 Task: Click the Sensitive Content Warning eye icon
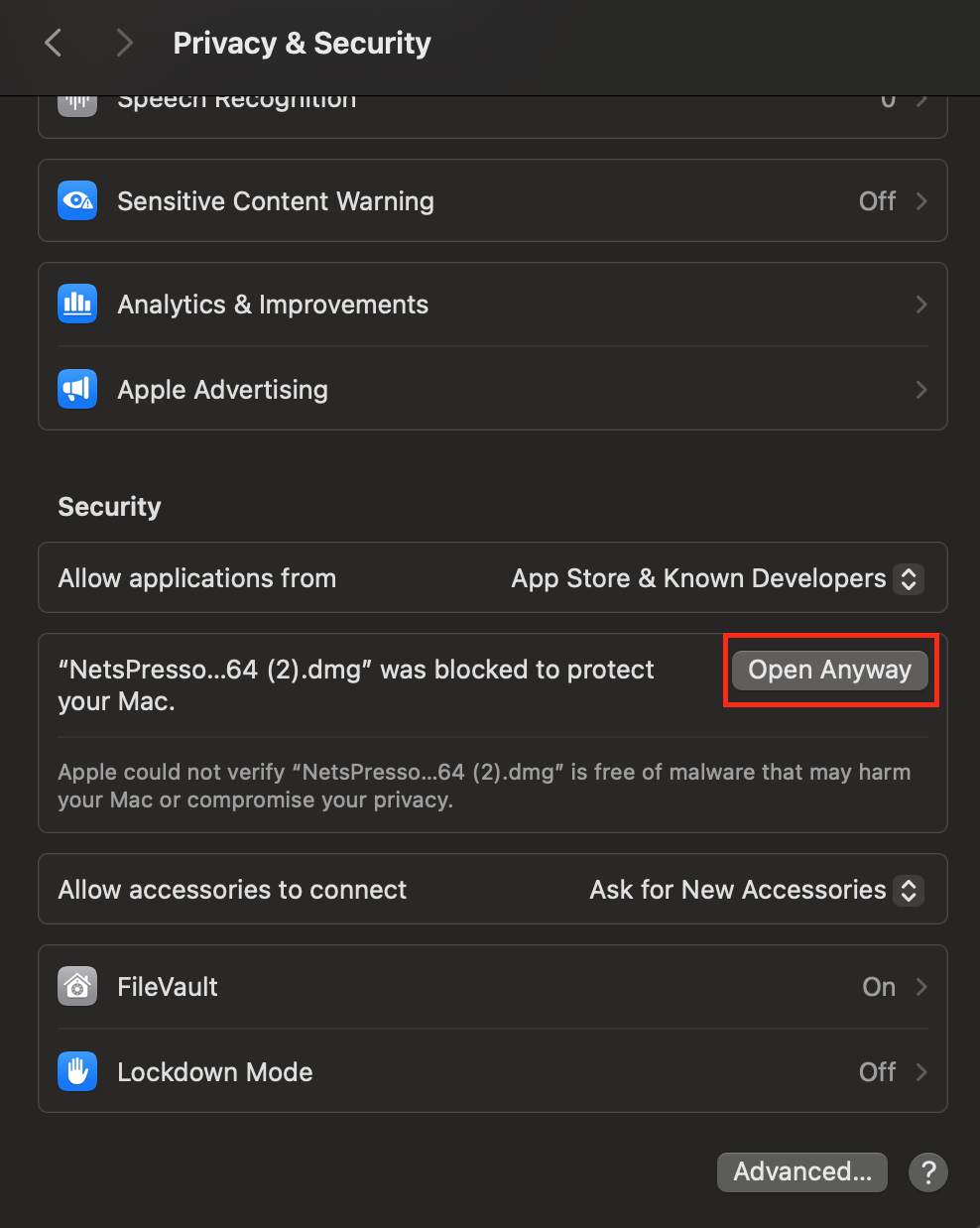77,200
